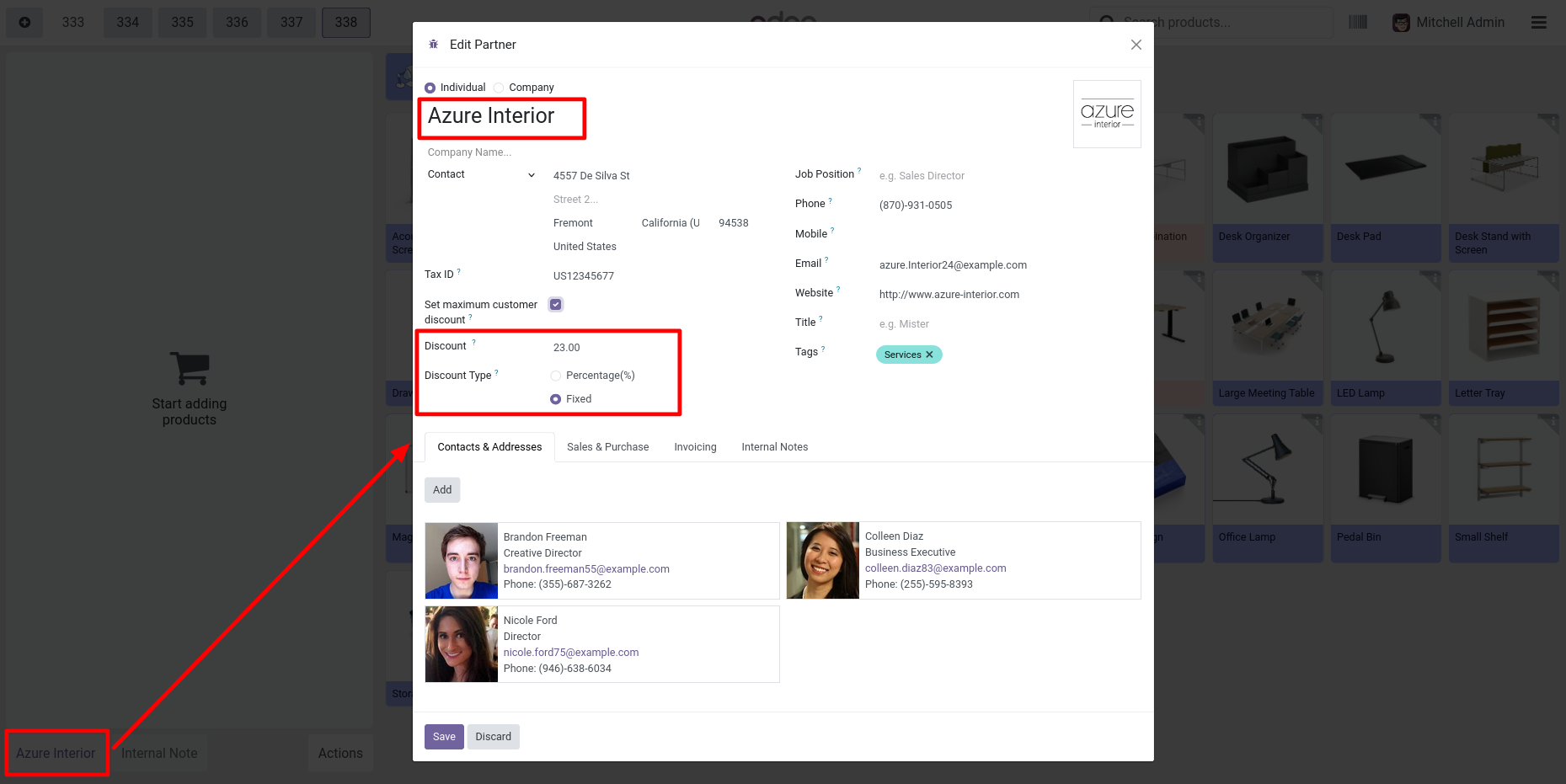Click the Discard button

click(x=493, y=737)
